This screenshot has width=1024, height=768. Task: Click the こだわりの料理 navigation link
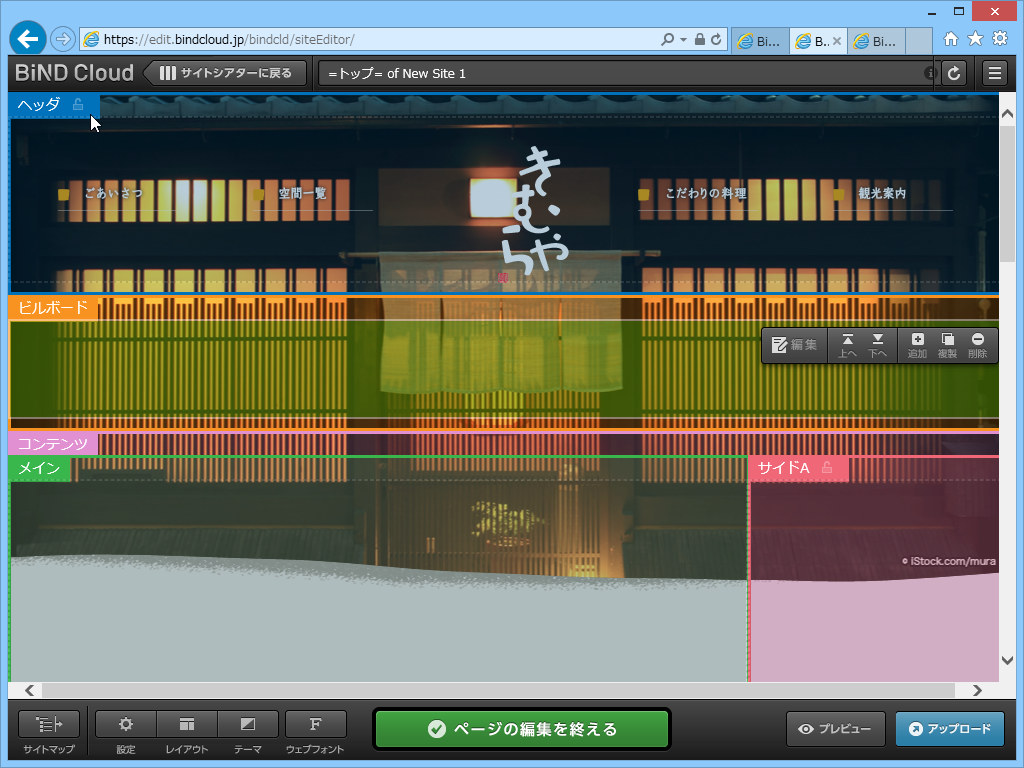[705, 193]
